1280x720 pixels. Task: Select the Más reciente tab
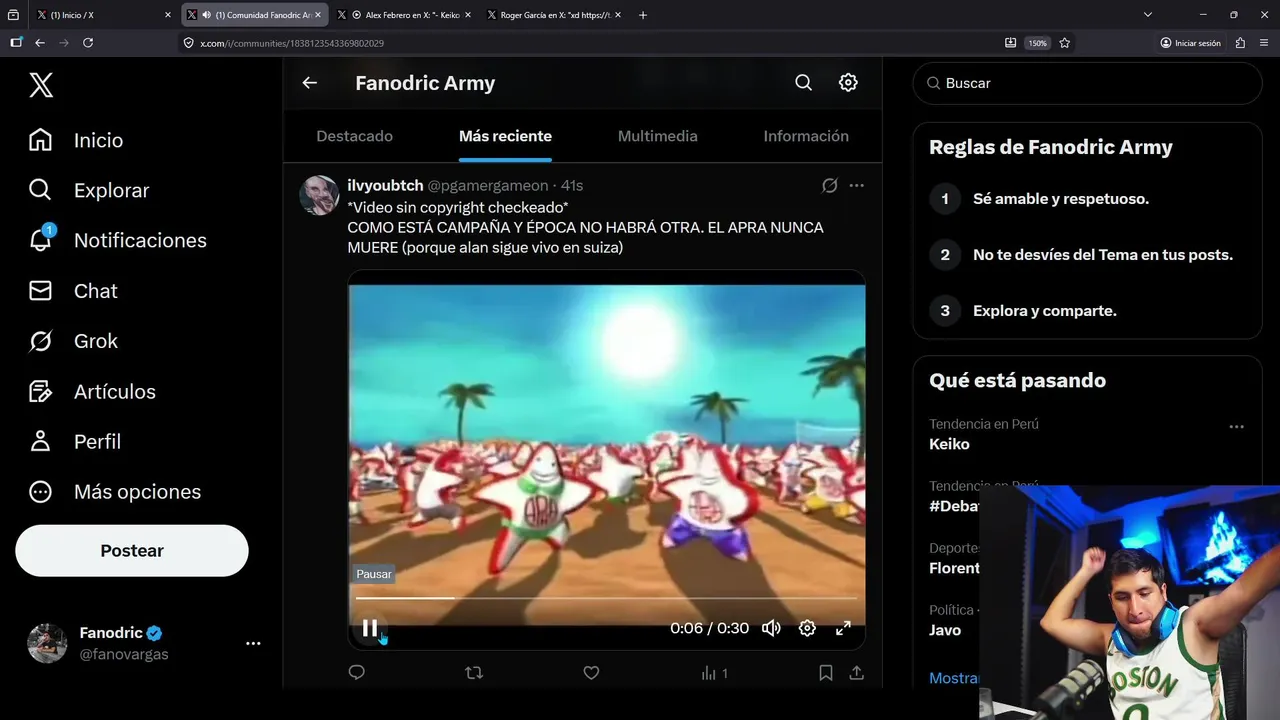pos(505,136)
